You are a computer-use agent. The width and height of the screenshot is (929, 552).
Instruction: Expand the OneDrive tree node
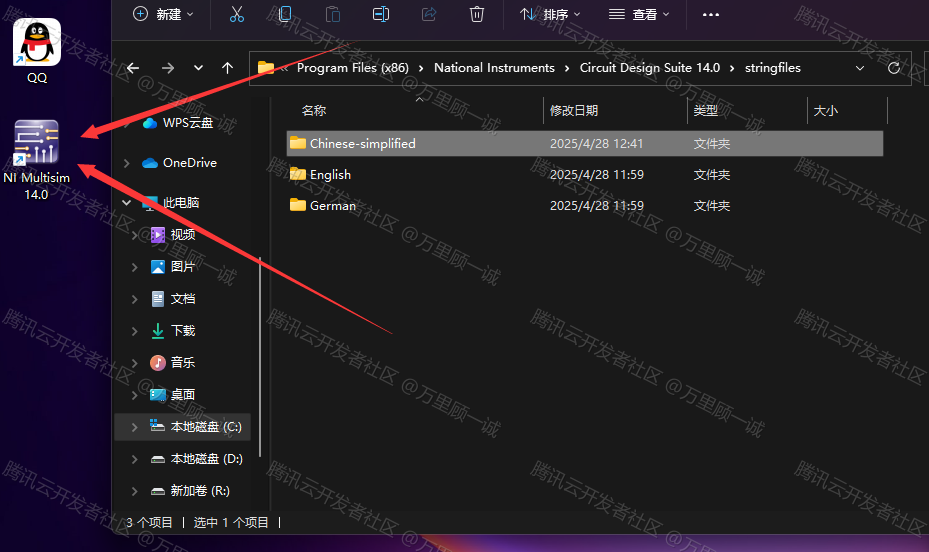coord(126,163)
